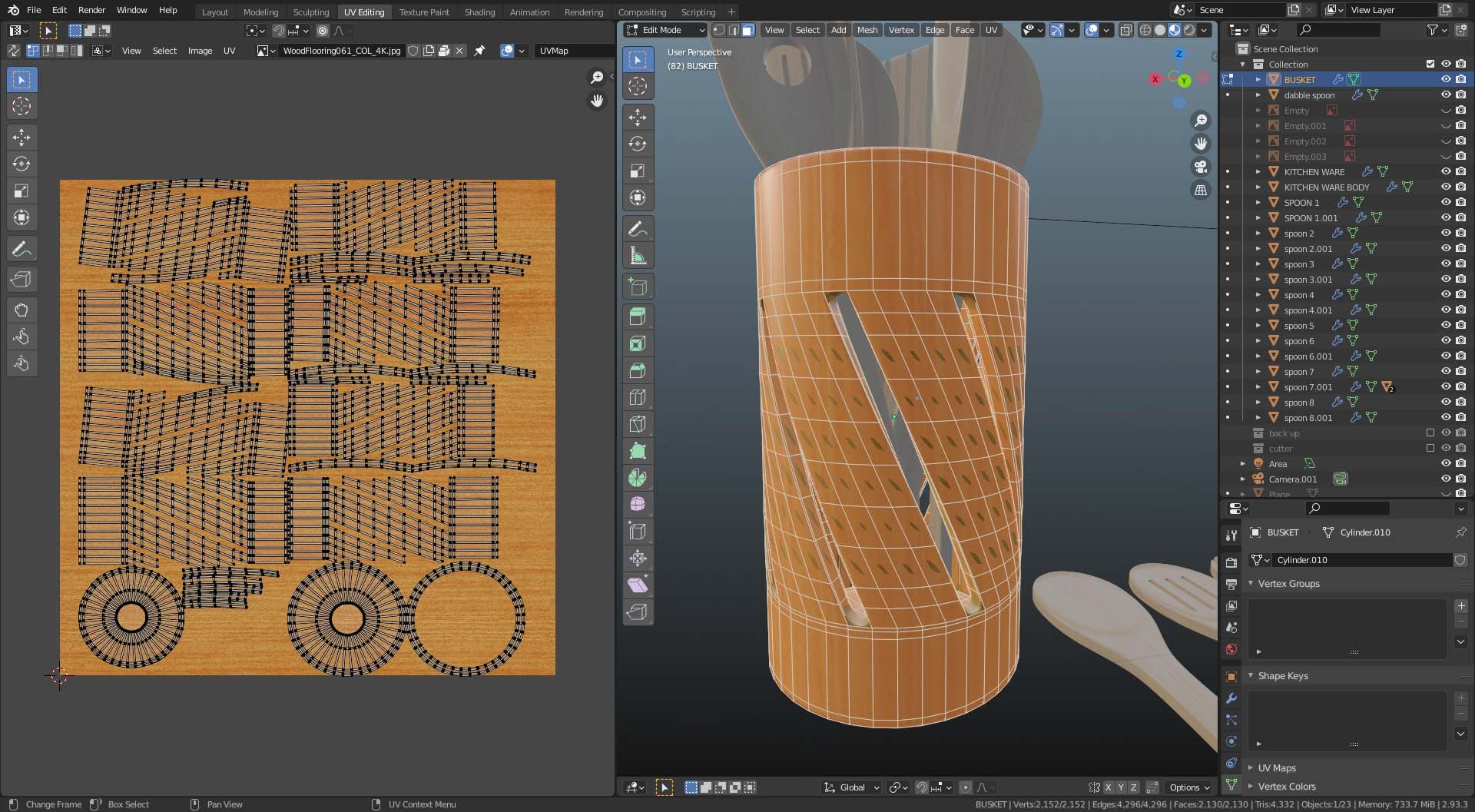The image size is (1475, 812).
Task: Toggle visibility of dabble spoon object
Action: (1445, 94)
